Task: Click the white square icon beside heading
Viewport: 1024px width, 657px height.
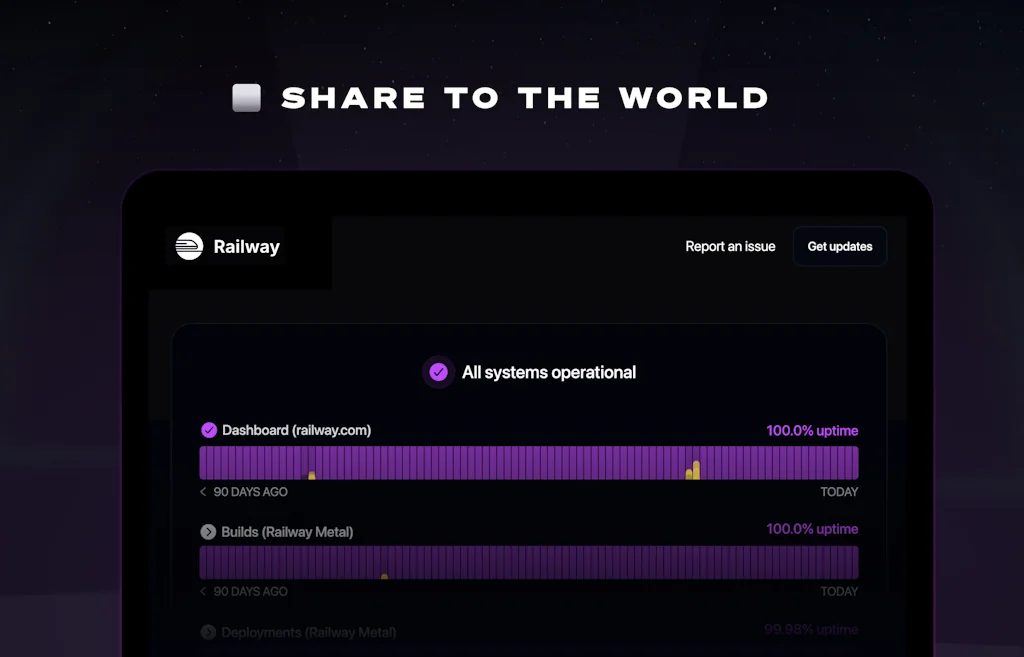Action: [x=246, y=97]
